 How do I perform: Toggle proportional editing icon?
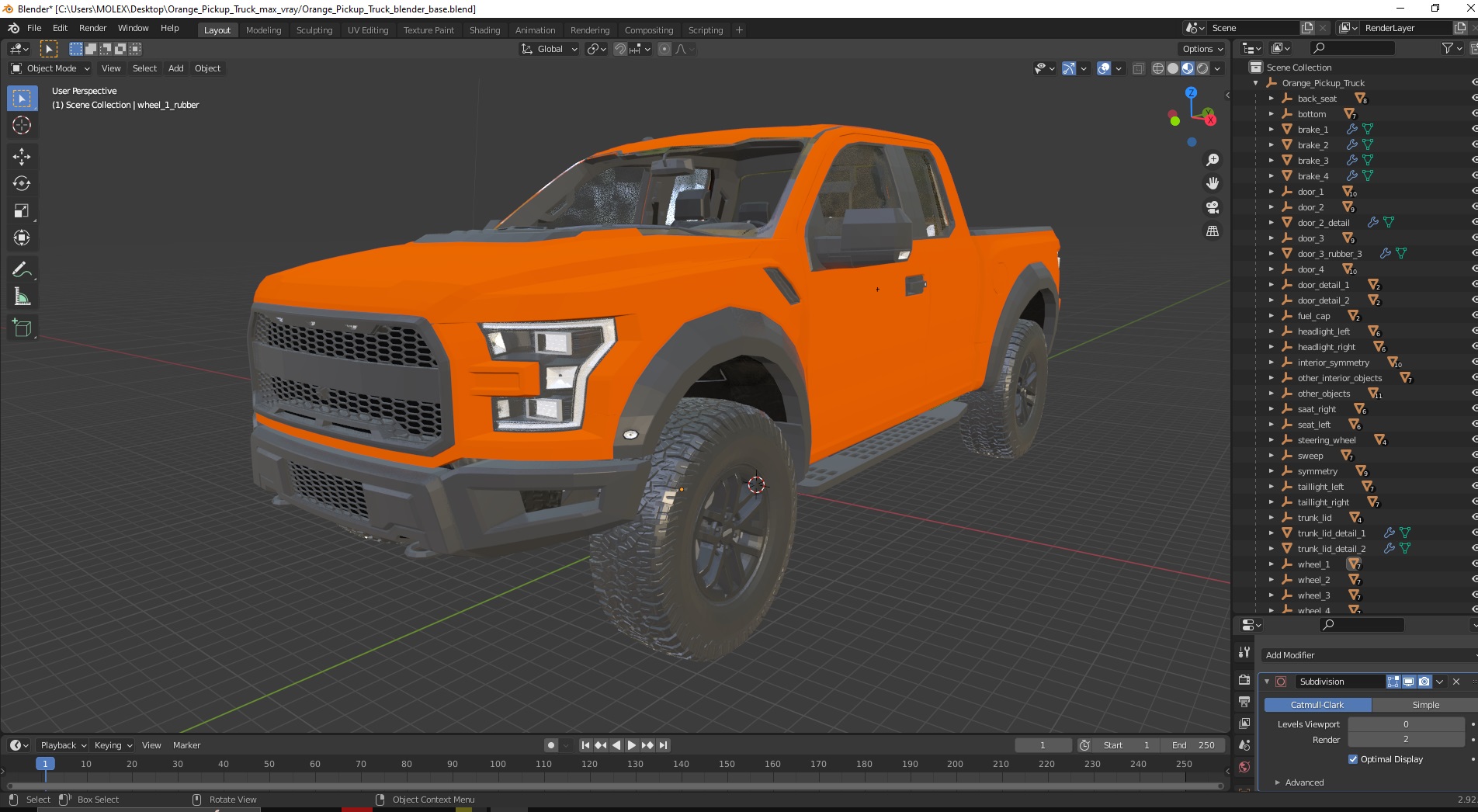[664, 49]
